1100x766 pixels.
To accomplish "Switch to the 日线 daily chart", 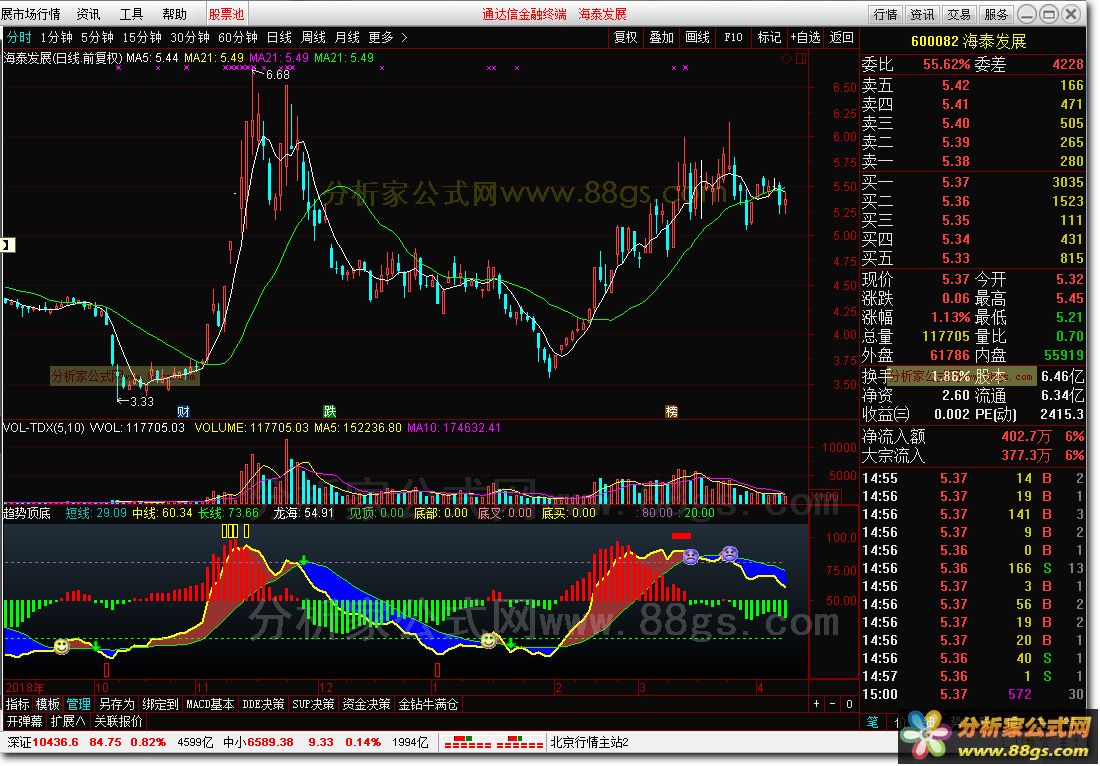I will [279, 37].
